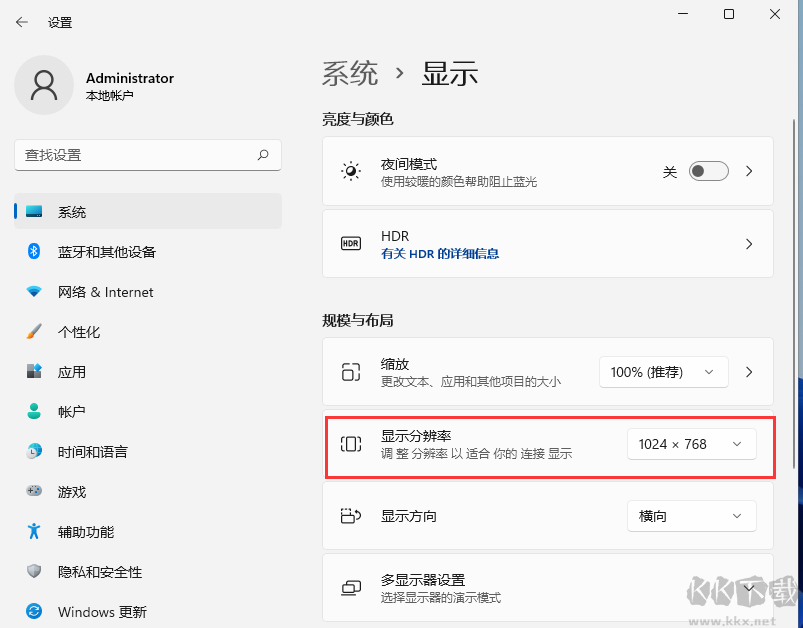
Task: Click the 辅助功能 accessibility figure icon
Action: click(x=34, y=531)
